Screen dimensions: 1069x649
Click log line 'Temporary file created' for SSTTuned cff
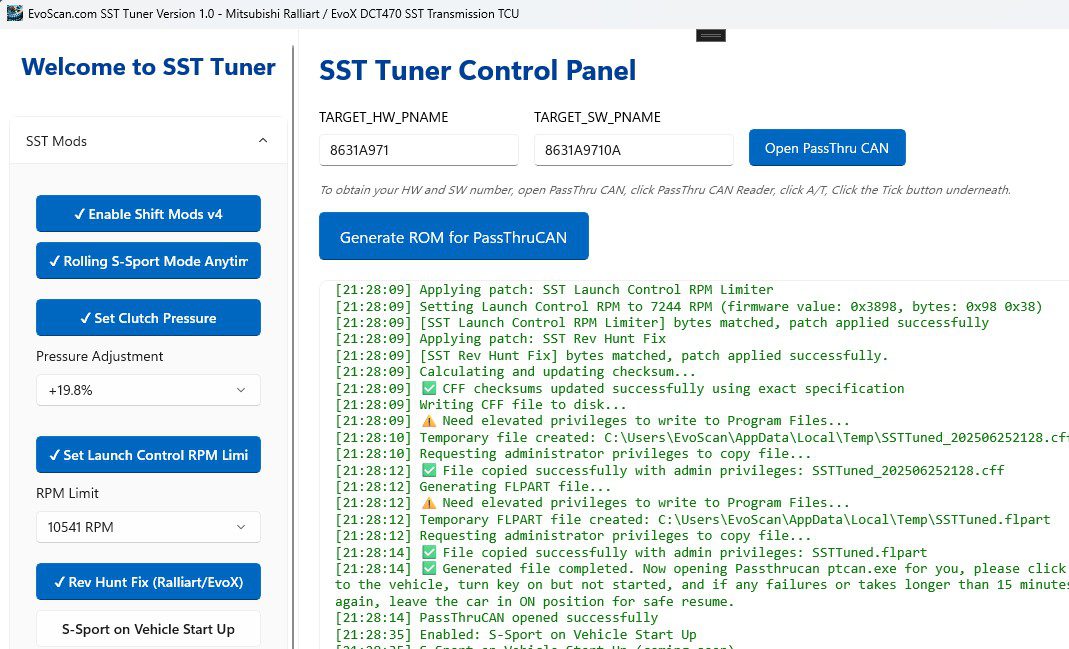click(x=702, y=438)
